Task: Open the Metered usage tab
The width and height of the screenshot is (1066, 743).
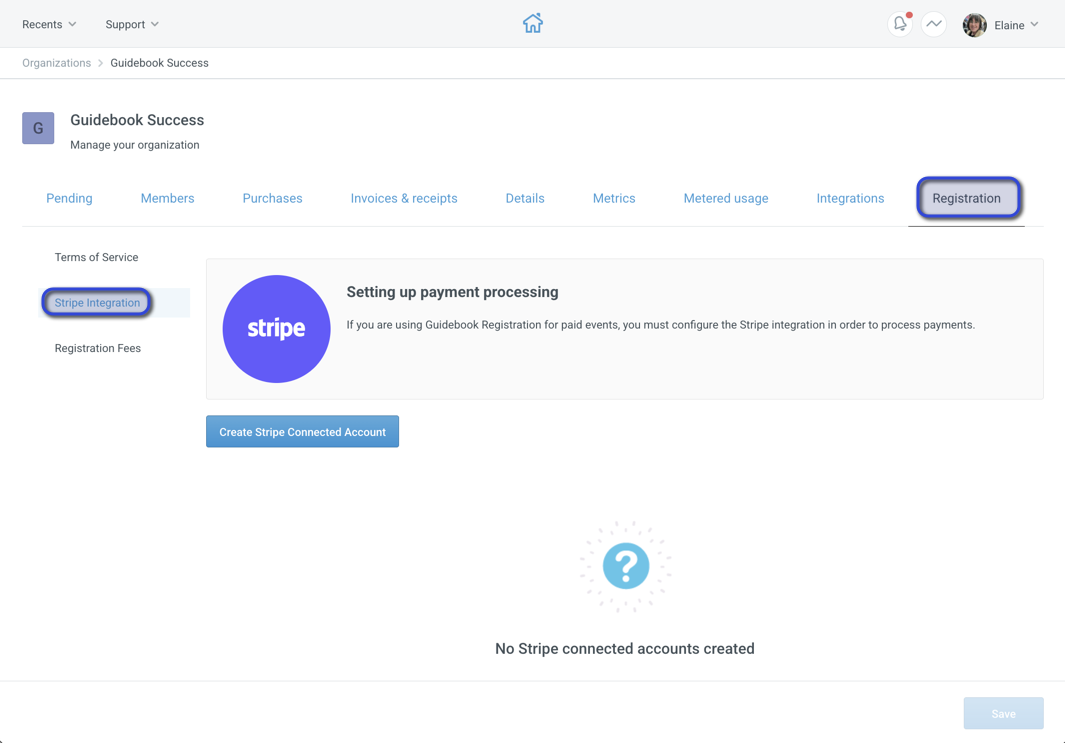Action: pos(726,198)
